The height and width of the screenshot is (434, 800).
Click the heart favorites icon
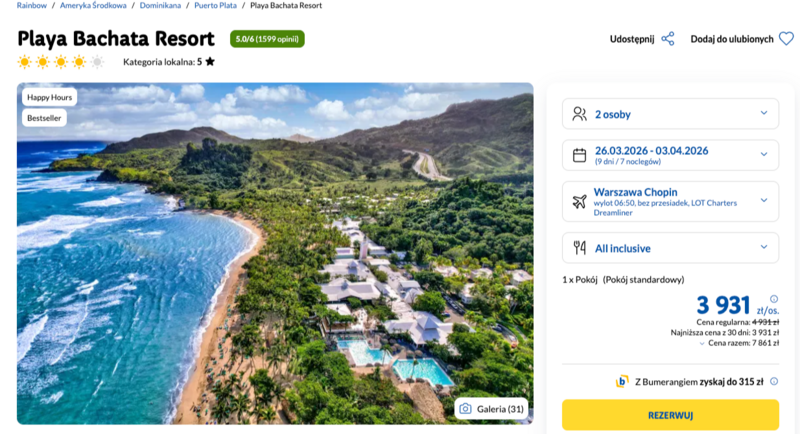(x=786, y=39)
